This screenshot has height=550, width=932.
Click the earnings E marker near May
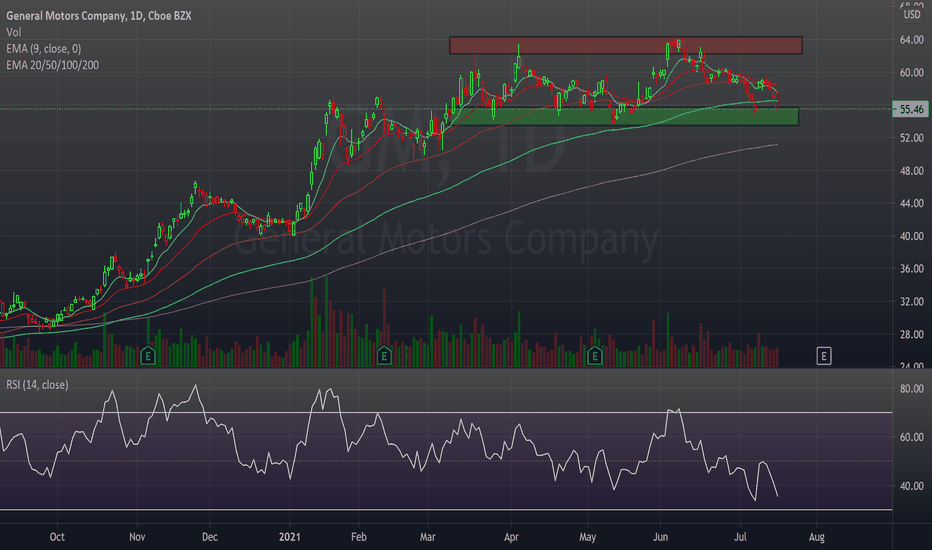[594, 356]
